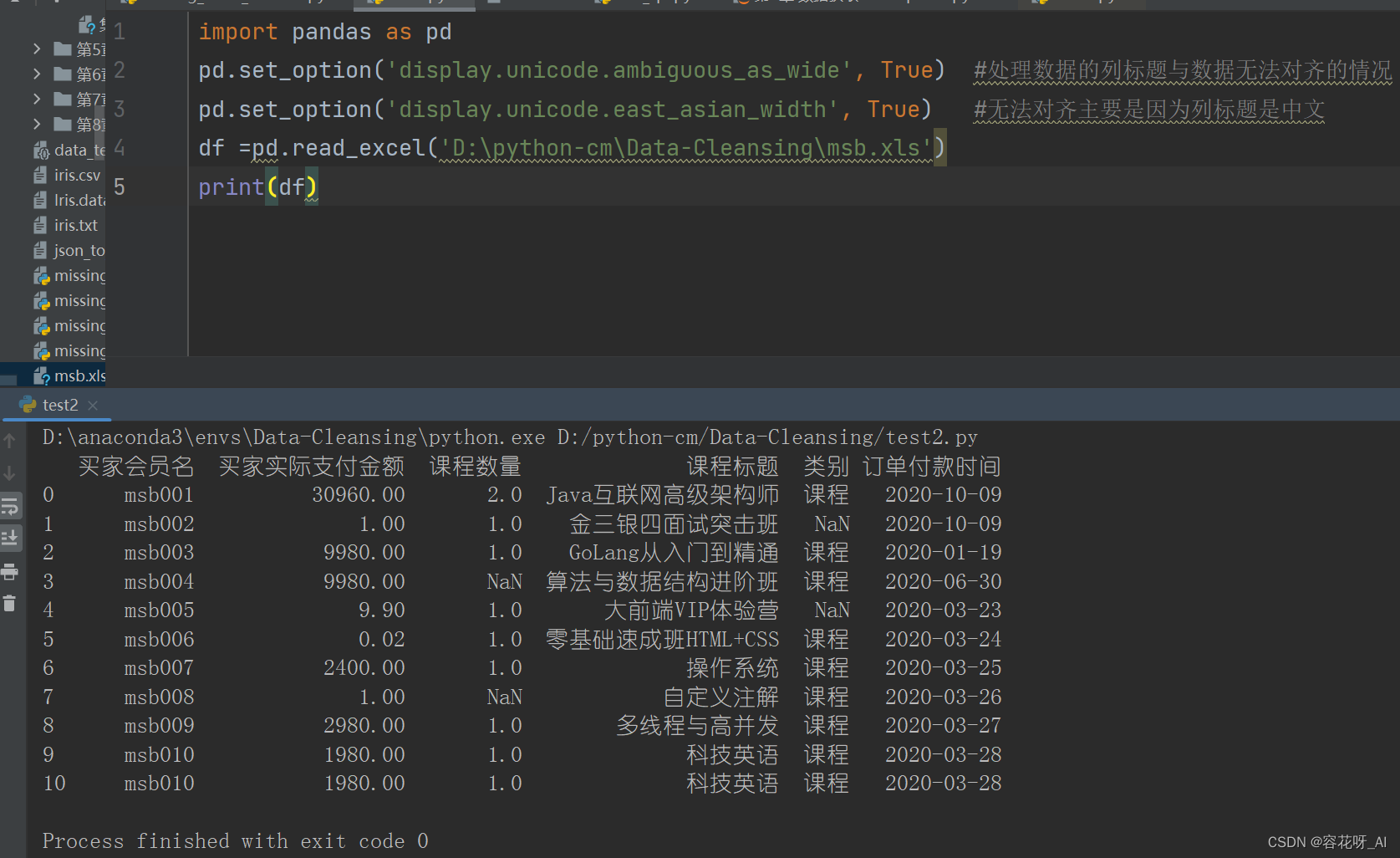Click 'msb001' in console output
The height and width of the screenshot is (858, 1400).
coord(159,495)
